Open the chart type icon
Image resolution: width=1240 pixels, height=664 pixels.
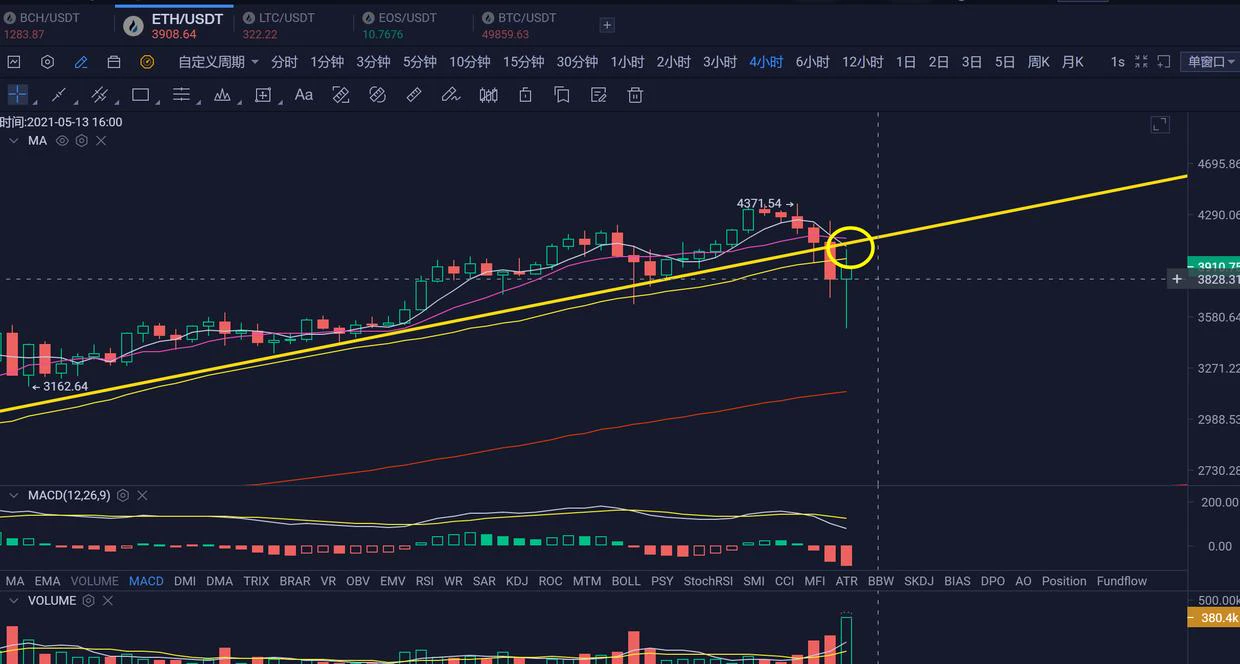14,62
